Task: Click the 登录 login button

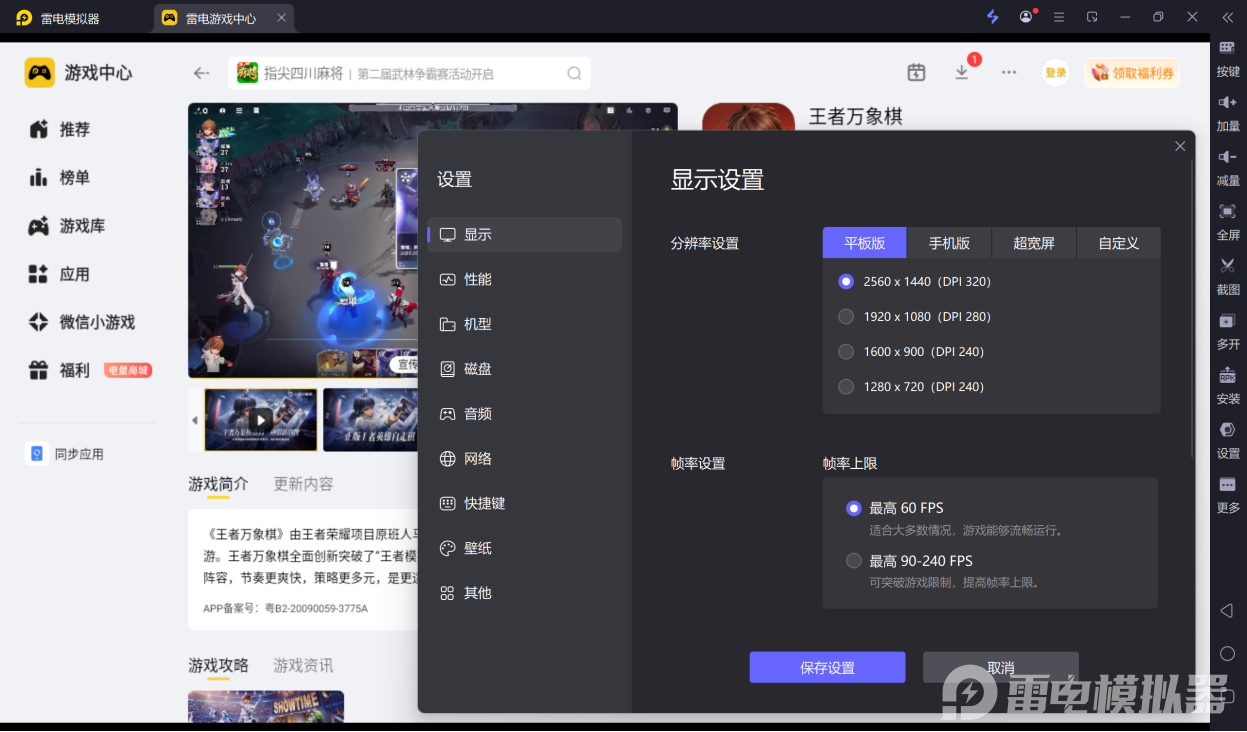Action: [1056, 73]
